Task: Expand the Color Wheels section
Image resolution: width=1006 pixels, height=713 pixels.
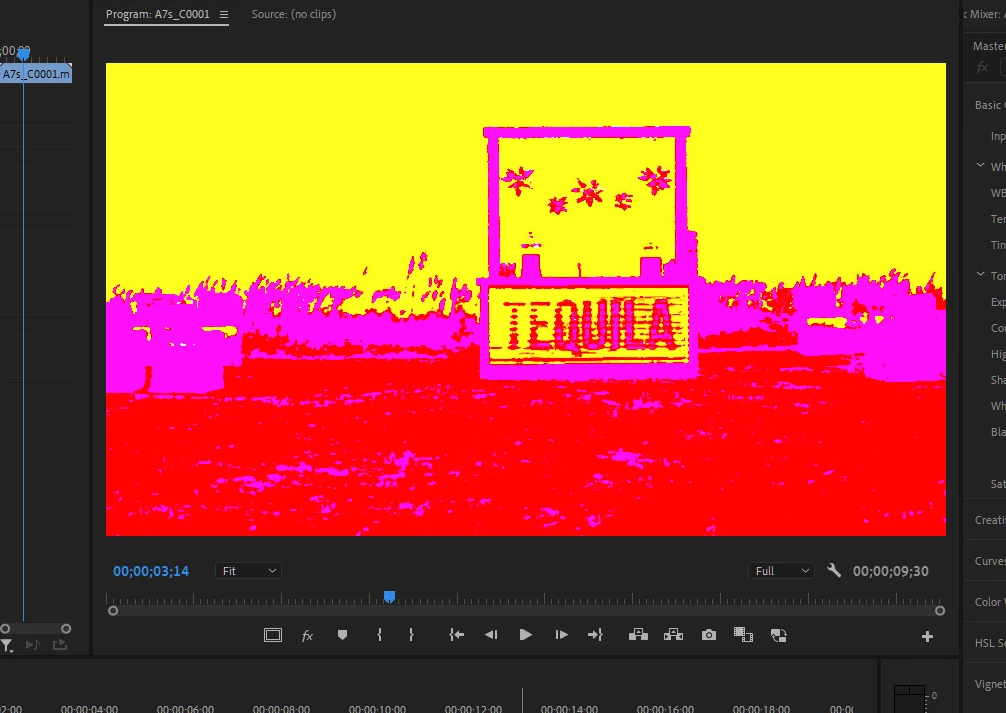Action: pyautogui.click(x=990, y=602)
